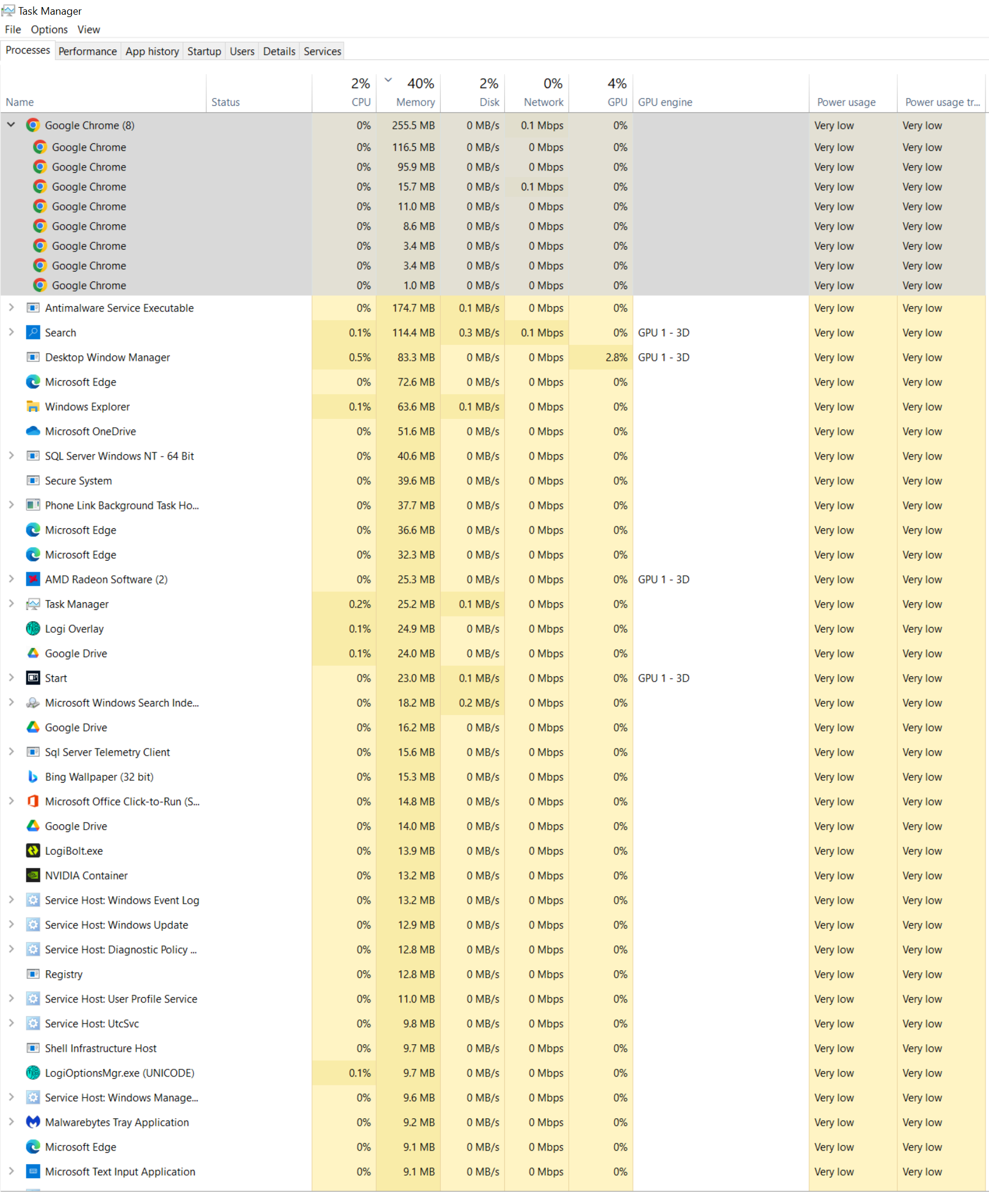Click the Microsoft OneDrive cloud icon
Screen dimensions: 989x1204
click(33, 431)
